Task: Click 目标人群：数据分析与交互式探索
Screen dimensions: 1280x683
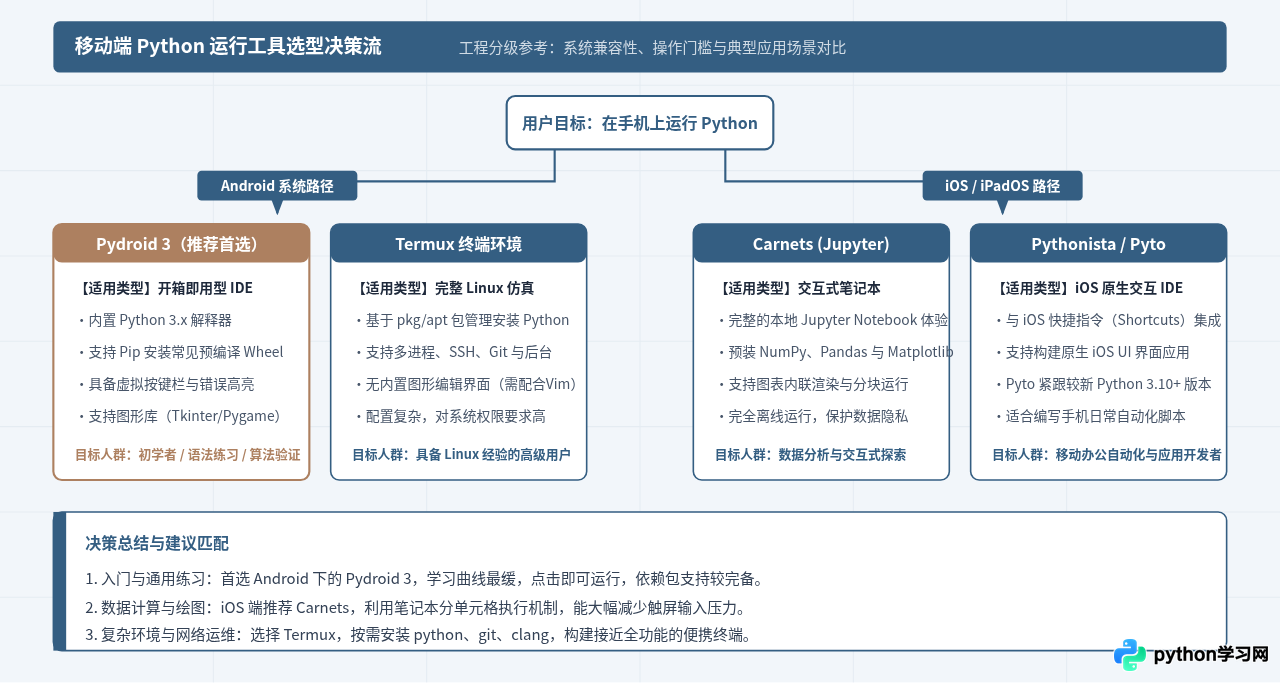Action: [810, 454]
